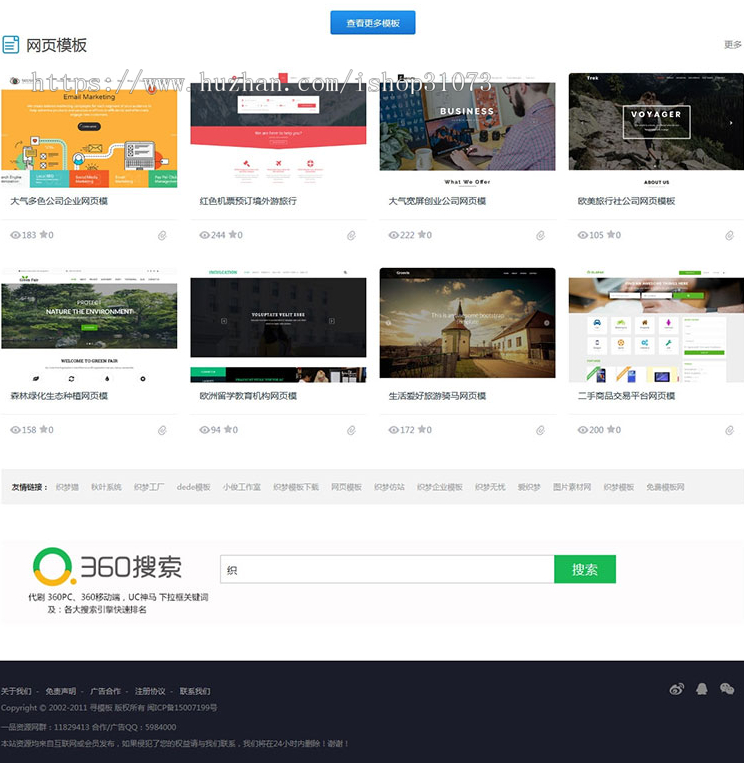Click the WeChat icon in footer
Image resolution: width=744 pixels, height=763 pixels.
[x=727, y=689]
